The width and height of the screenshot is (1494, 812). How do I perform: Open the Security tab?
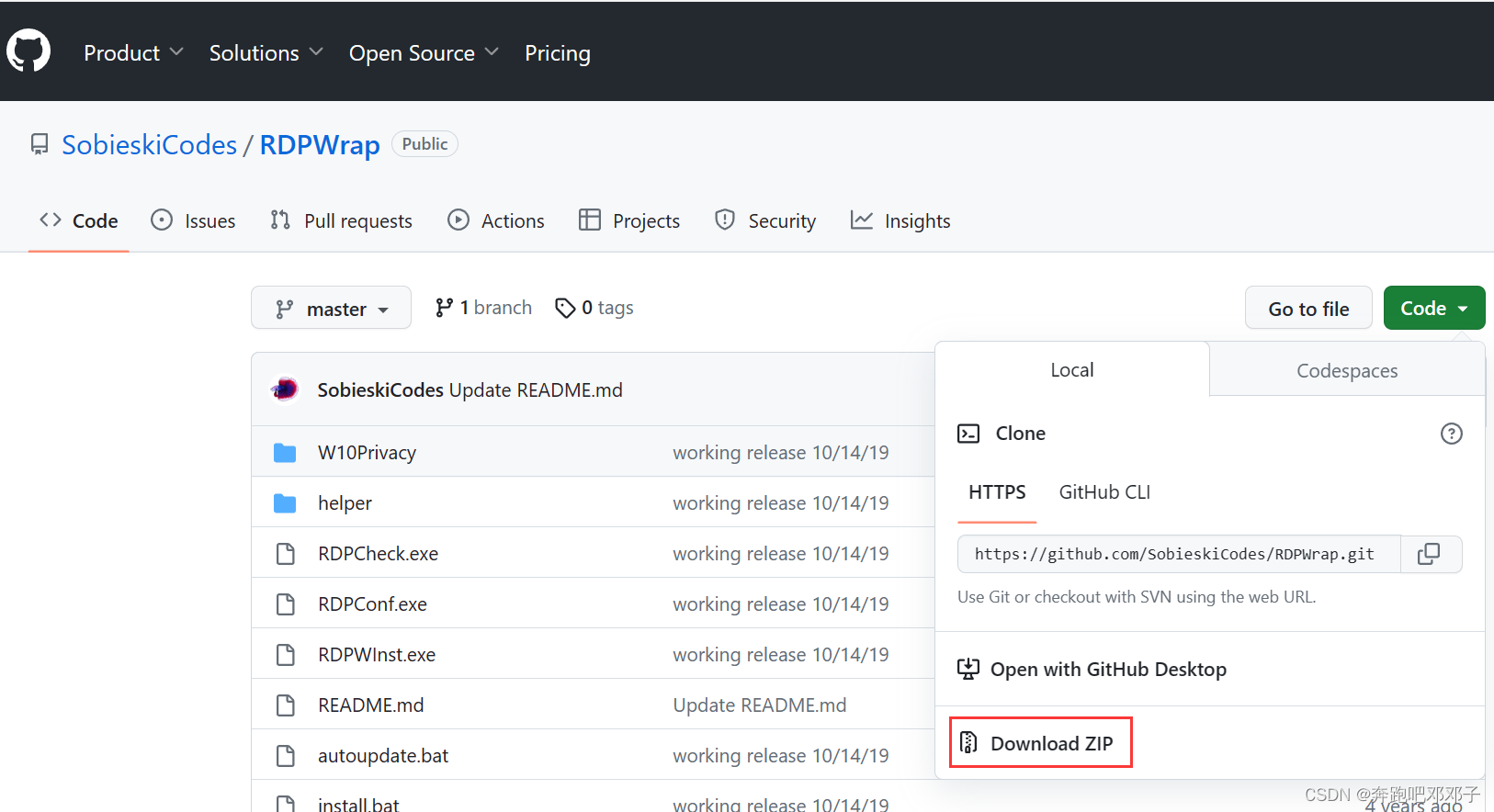click(765, 221)
